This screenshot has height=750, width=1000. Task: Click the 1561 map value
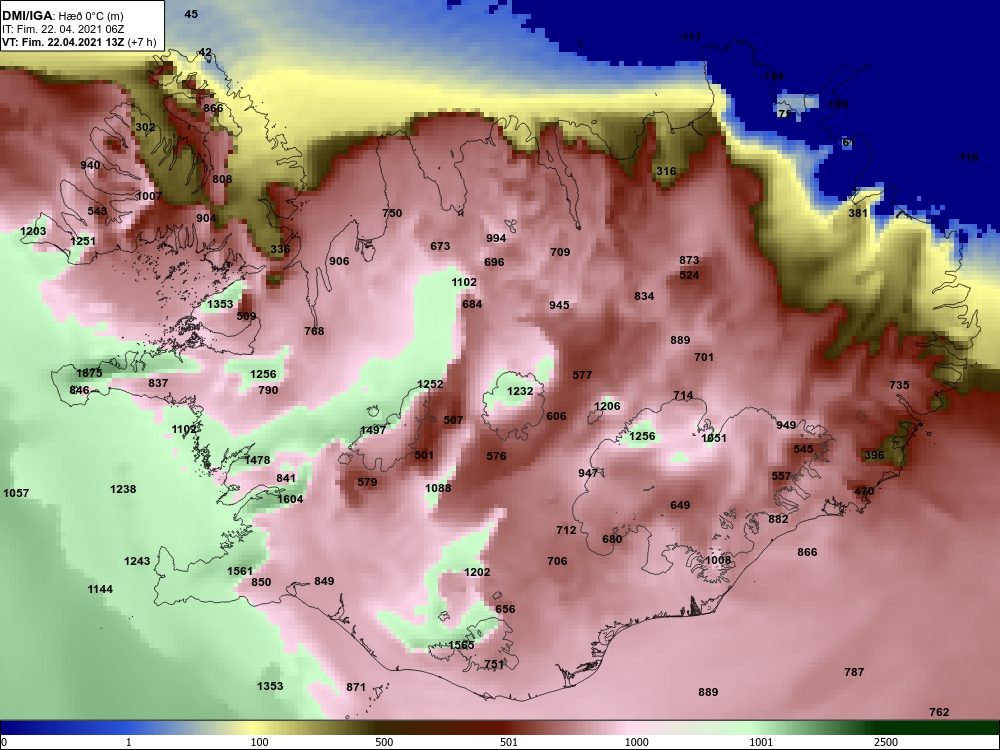[240, 571]
